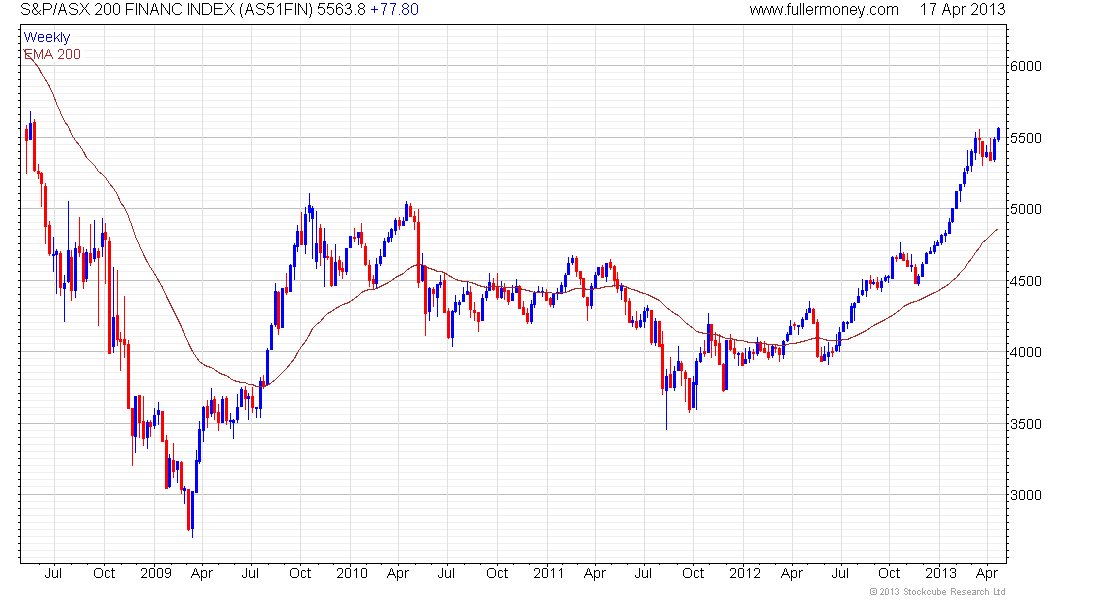The height and width of the screenshot is (600, 1100).
Task: Click the 3500 price axis label
Action: 1026,424
